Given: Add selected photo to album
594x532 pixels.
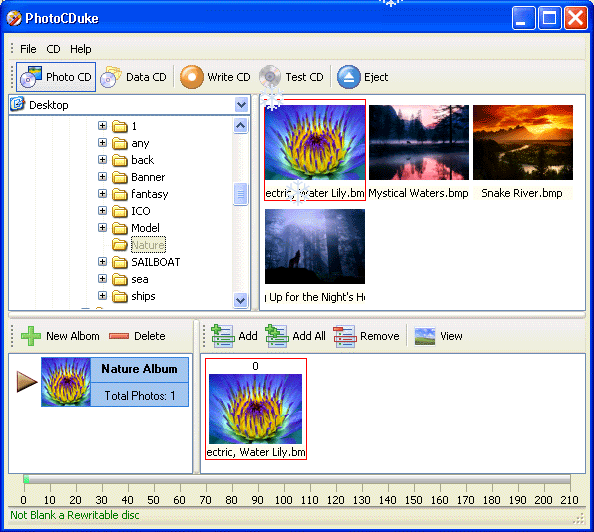Looking at the screenshot, I should (234, 336).
